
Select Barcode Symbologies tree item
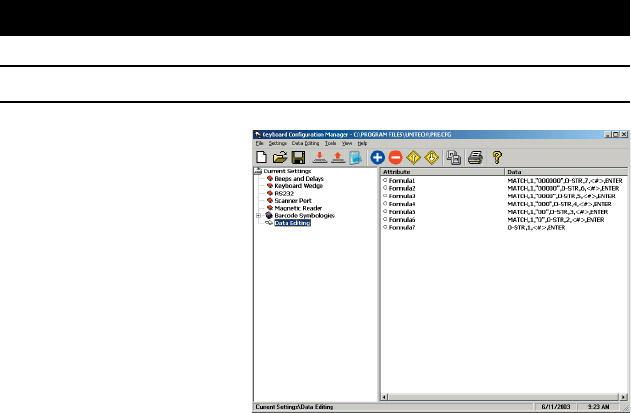304,215
